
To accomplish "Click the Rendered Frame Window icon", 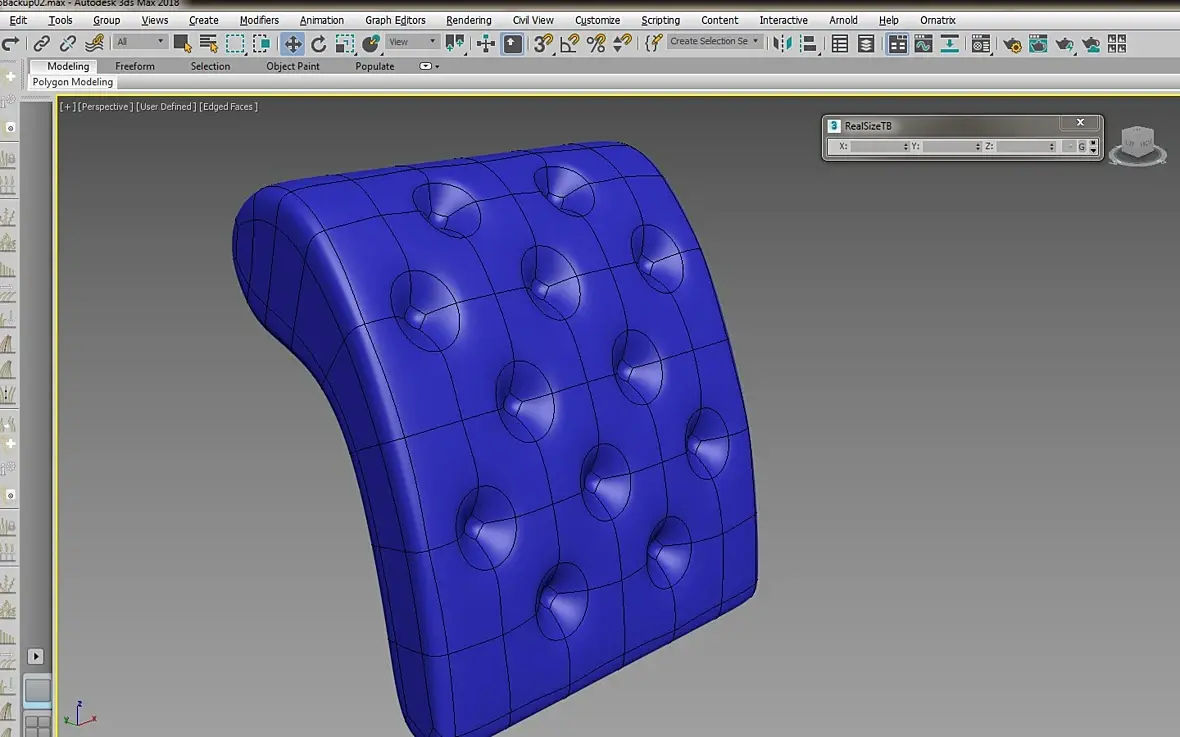I will click(1038, 43).
